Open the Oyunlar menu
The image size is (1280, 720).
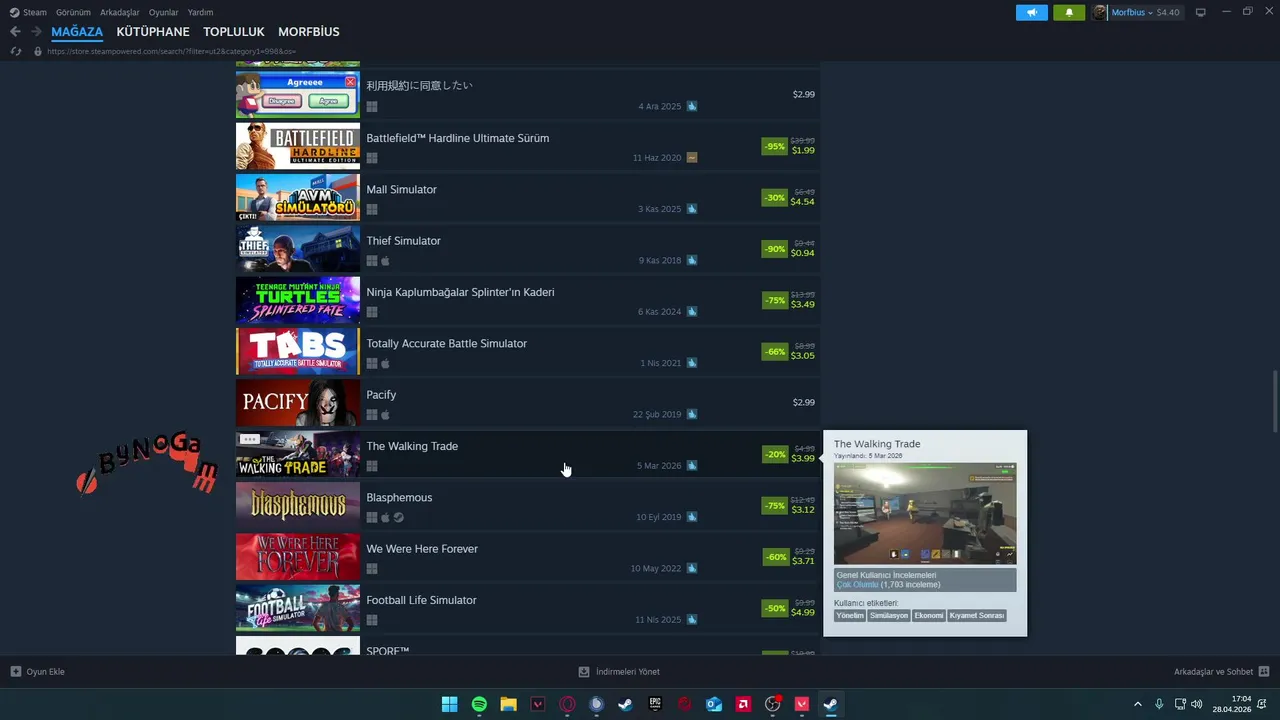point(164,12)
